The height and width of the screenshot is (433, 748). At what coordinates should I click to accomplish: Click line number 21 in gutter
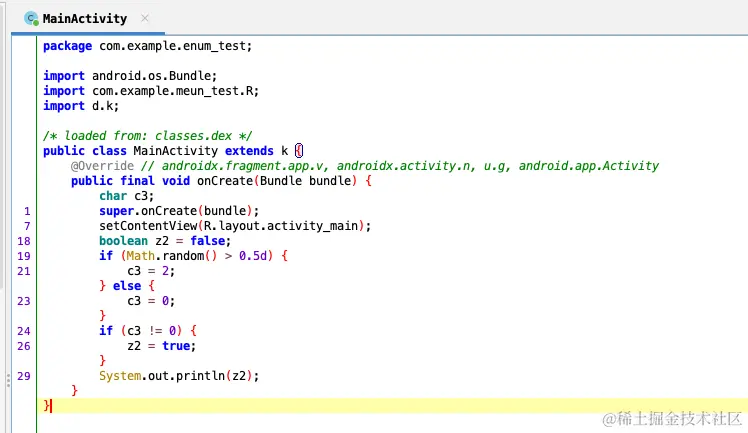(x=24, y=271)
